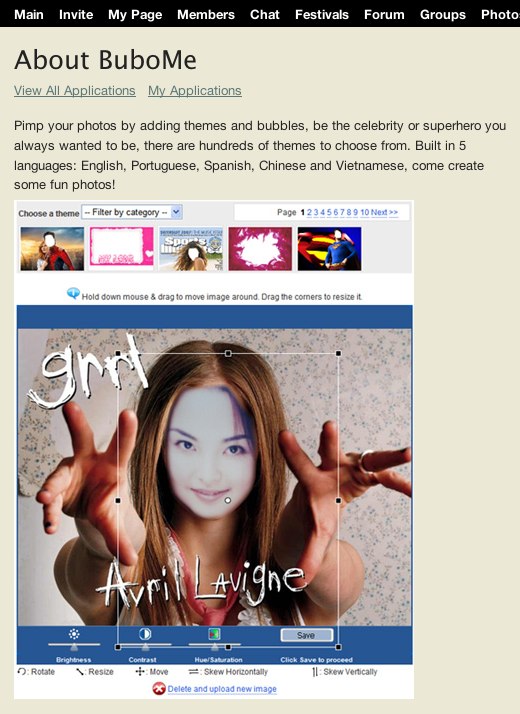Click the Brightness sun icon
520x714 pixels.
pos(74,634)
